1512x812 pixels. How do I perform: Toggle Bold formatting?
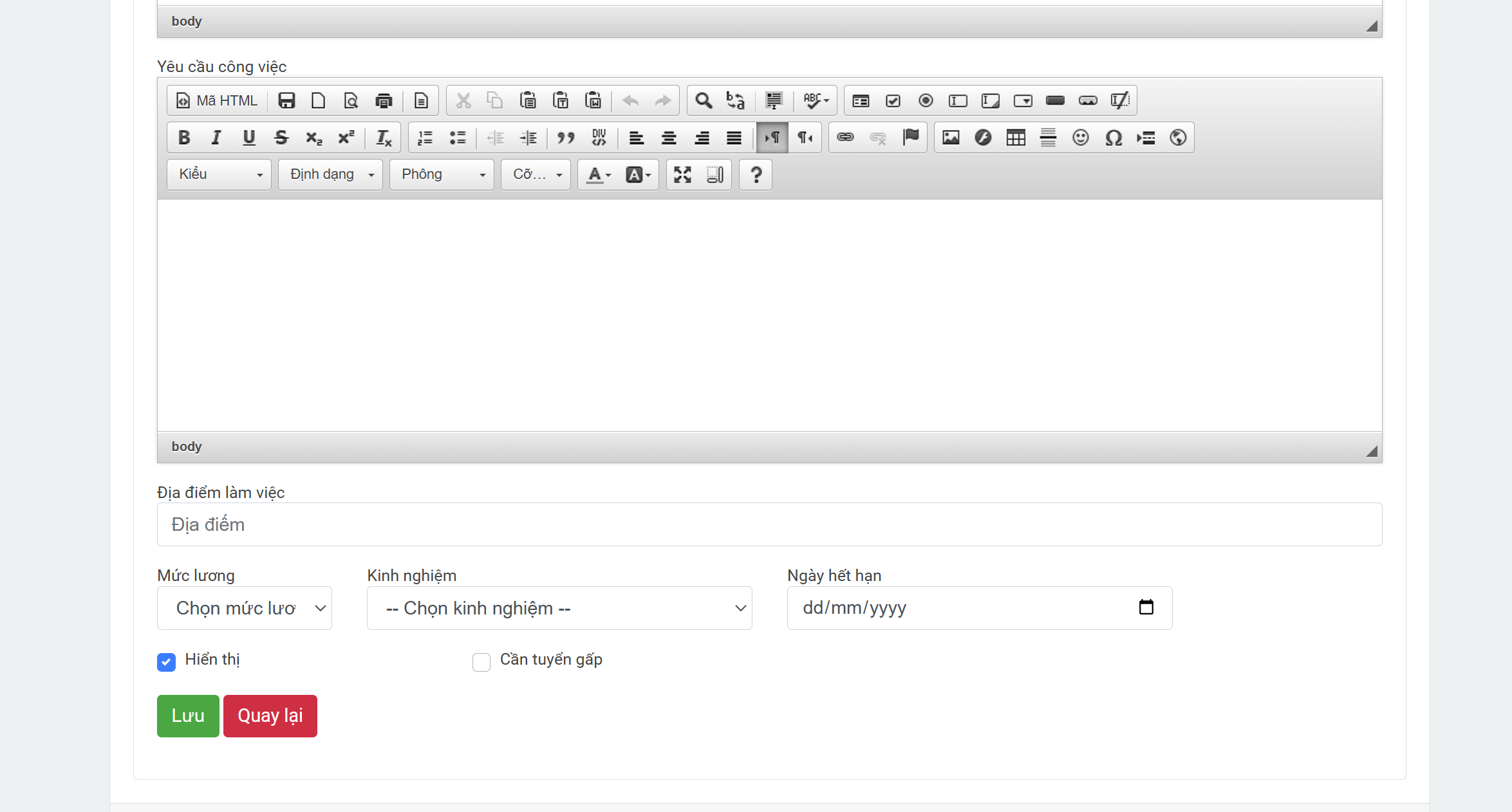click(x=184, y=138)
